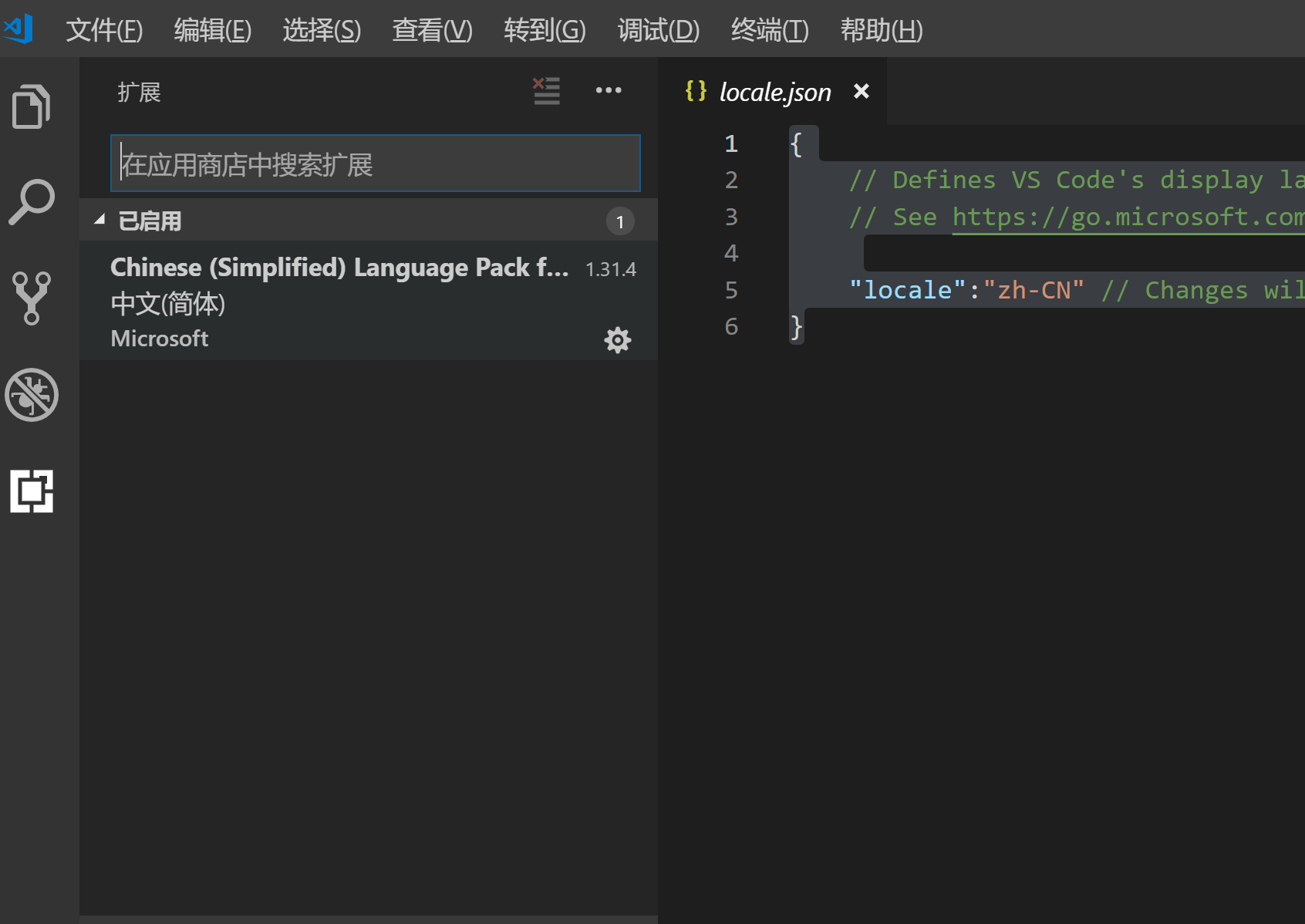Screen dimensions: 1305x924
Task: Open the 转到(G) menu
Action: 545,30
